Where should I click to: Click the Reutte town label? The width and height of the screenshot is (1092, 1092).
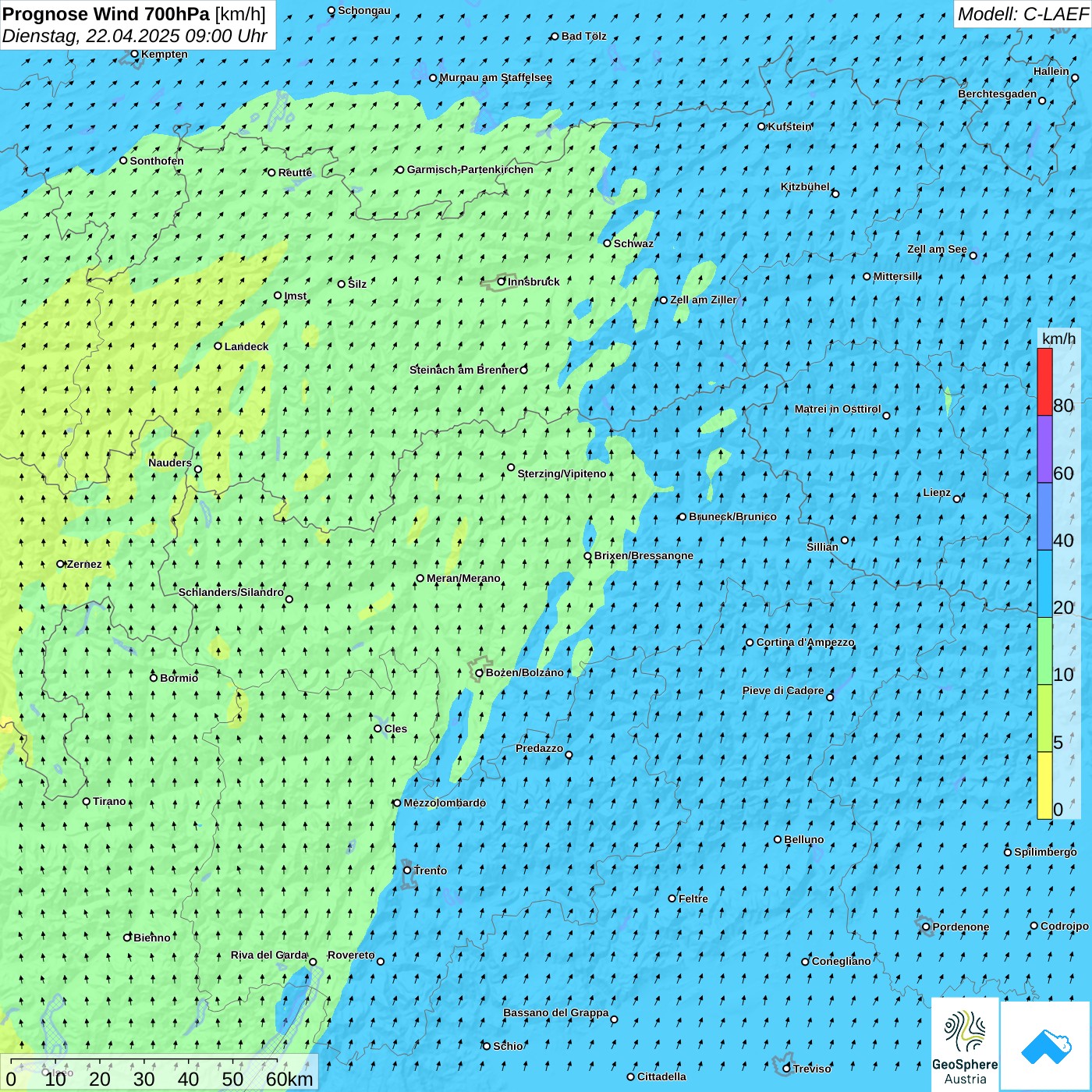(x=295, y=172)
